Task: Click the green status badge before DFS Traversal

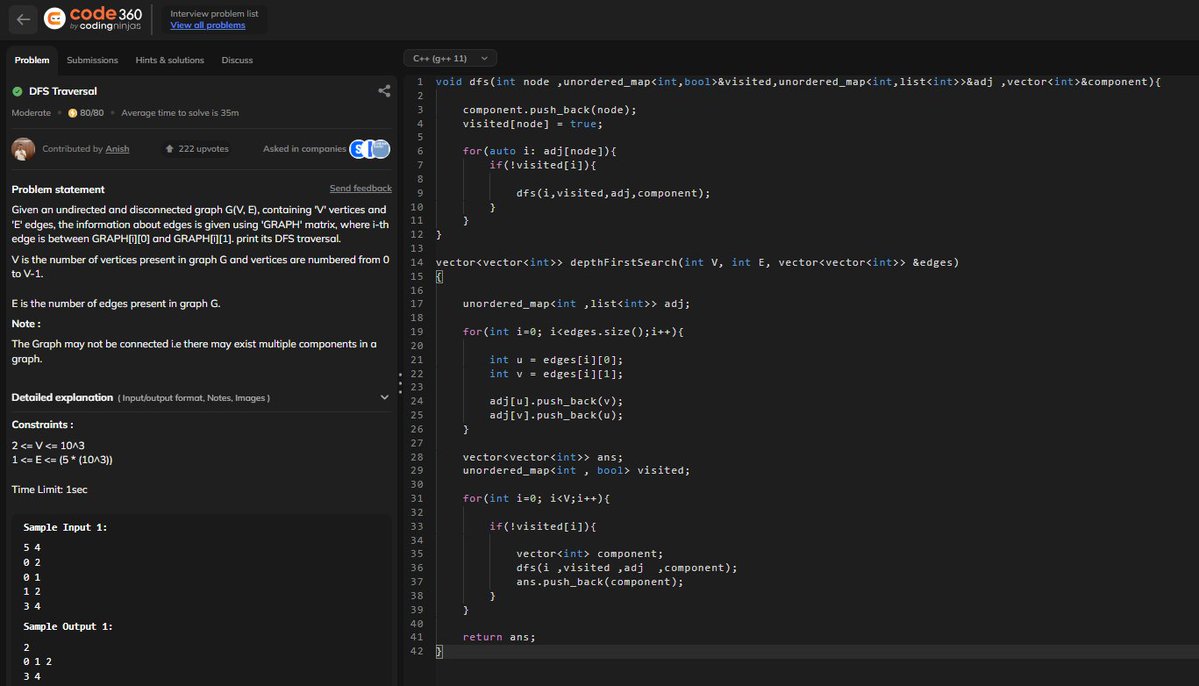Action: pyautogui.click(x=17, y=89)
